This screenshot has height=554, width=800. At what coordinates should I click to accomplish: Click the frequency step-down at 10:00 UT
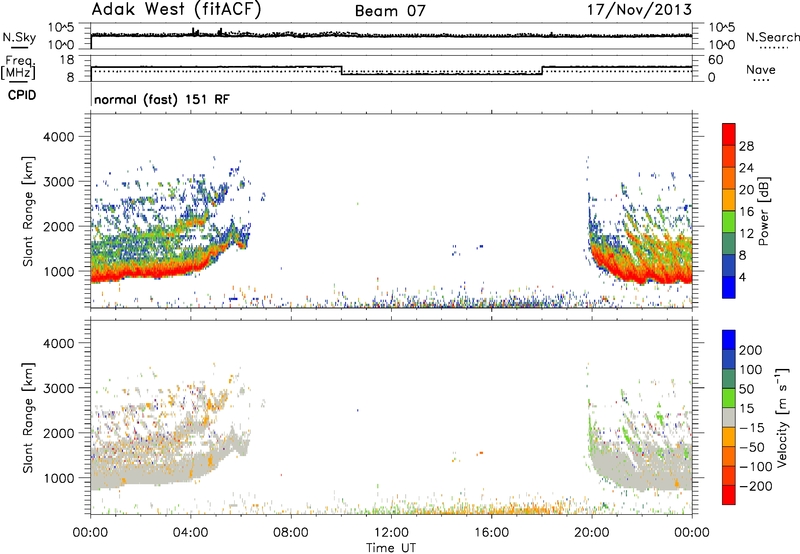[x=341, y=70]
